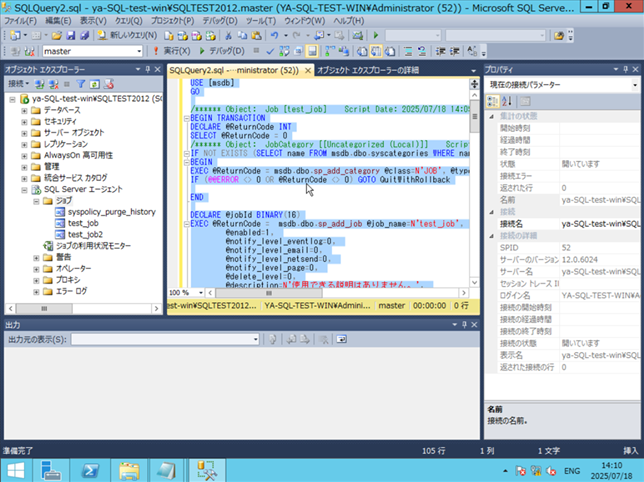Toggle the highlighted Results to Grid button
The image size is (644, 482).
tap(376, 51)
